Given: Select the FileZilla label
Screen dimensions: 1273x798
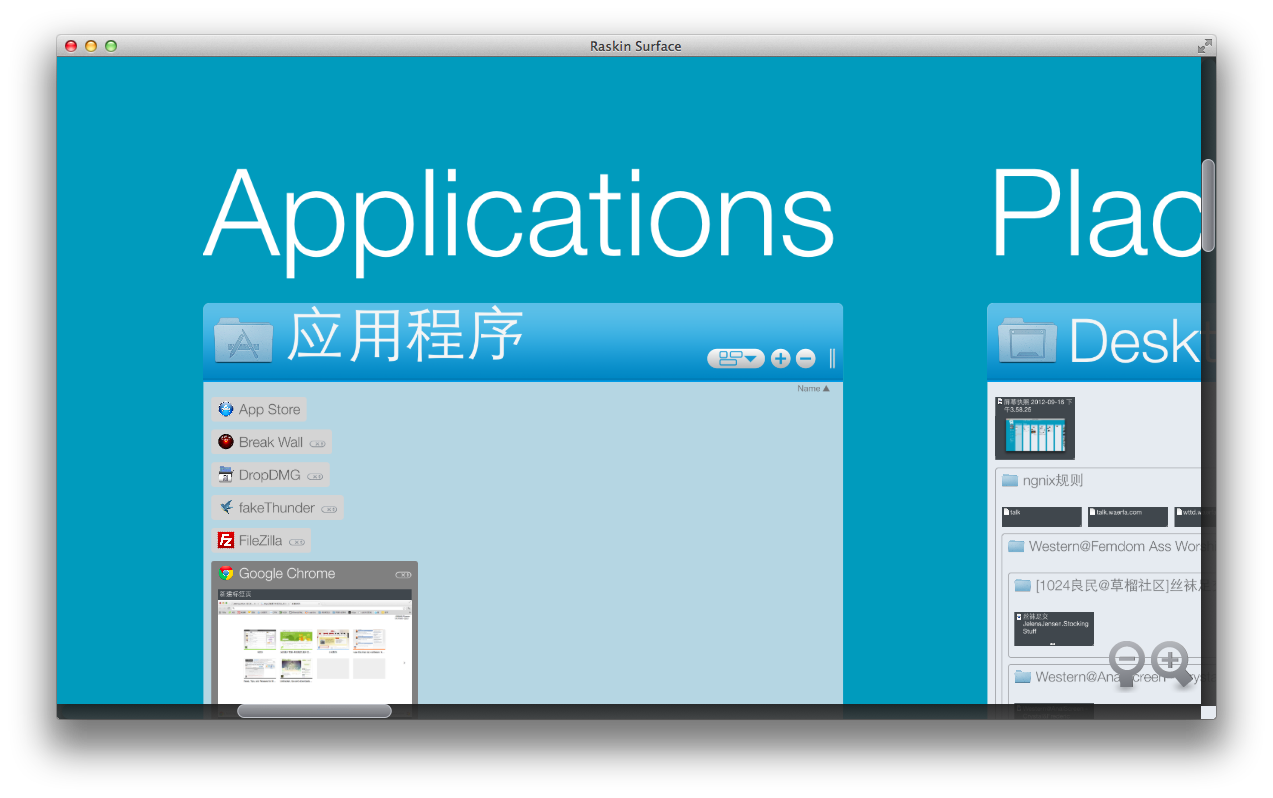Looking at the screenshot, I should click(x=260, y=541).
